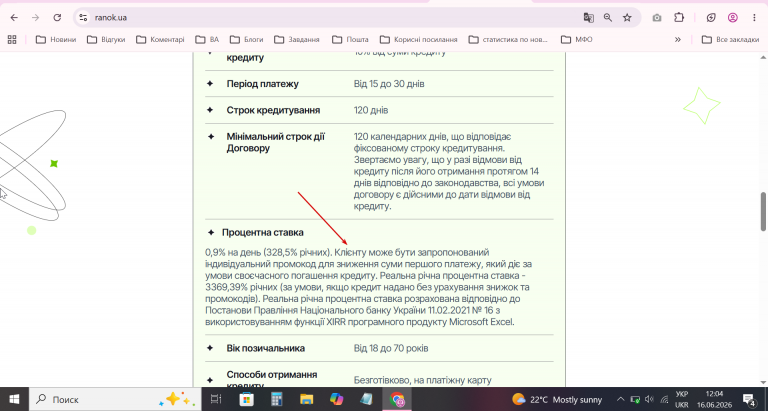The image size is (768, 411).
Task: Translate this page icon
Action: pyautogui.click(x=588, y=18)
